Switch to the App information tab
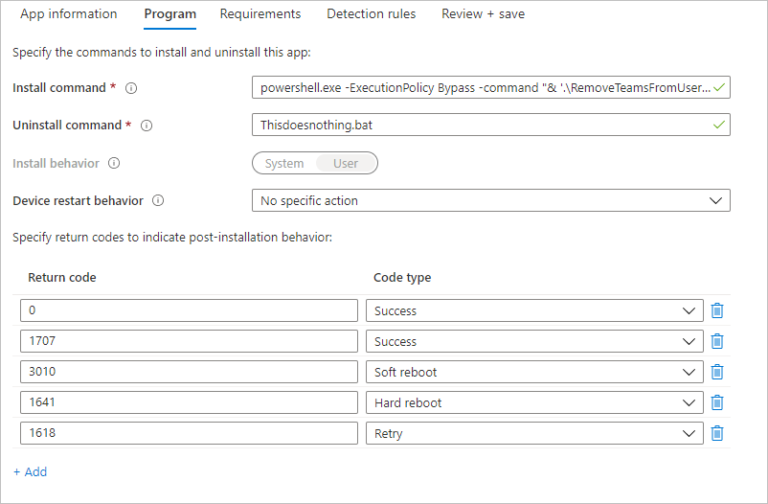768x504 pixels. tap(69, 14)
